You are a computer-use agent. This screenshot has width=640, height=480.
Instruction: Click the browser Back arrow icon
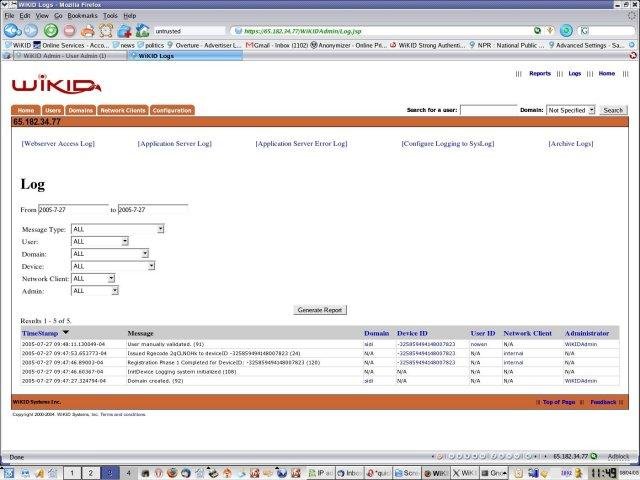pyautogui.click(x=12, y=31)
